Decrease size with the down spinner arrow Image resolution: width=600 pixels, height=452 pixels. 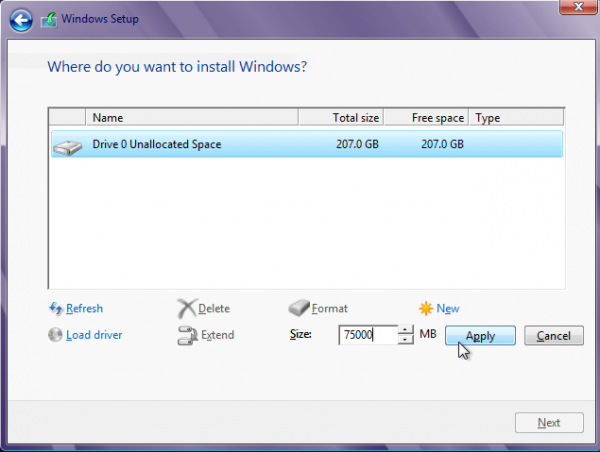[405, 339]
